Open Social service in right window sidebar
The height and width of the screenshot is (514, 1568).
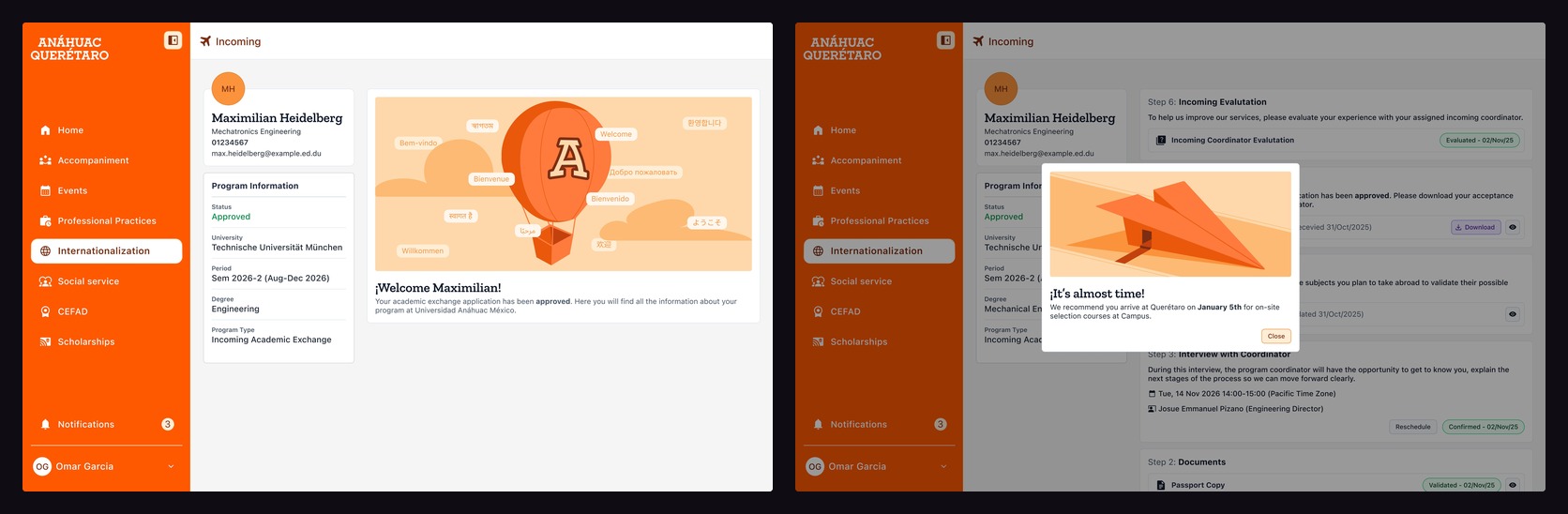pos(879,281)
